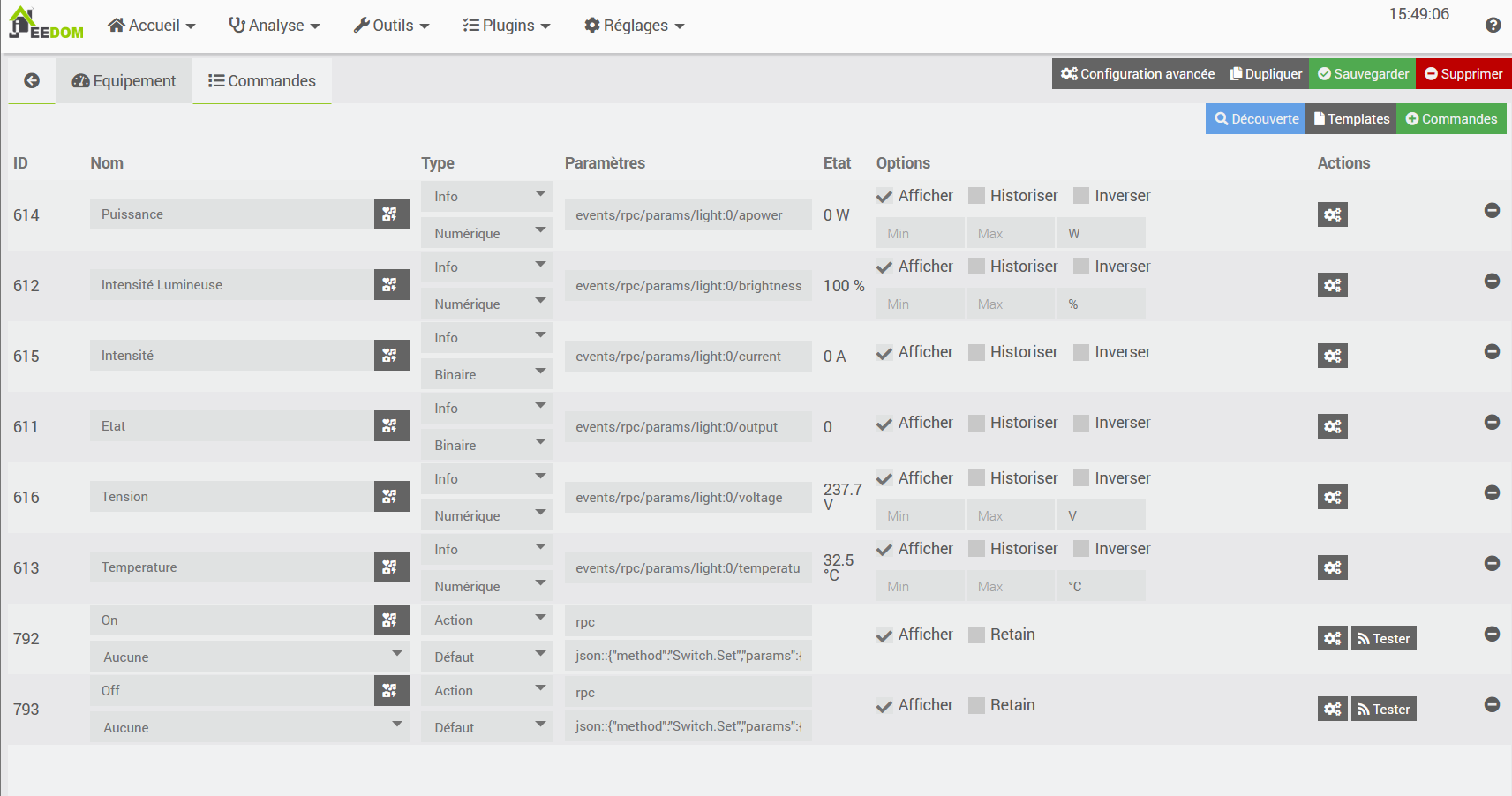Check Inverser for the Tension command
This screenshot has width=1512, height=796.
point(1081,478)
